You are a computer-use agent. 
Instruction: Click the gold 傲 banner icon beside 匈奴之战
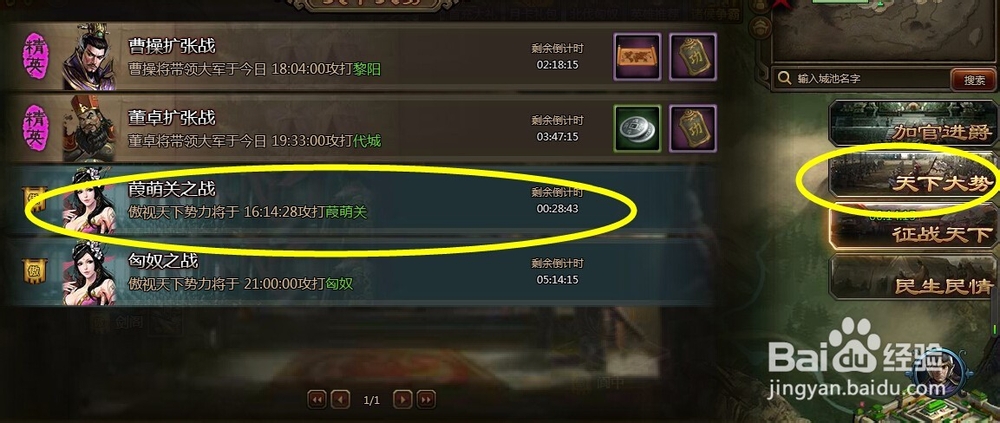pyautogui.click(x=35, y=271)
